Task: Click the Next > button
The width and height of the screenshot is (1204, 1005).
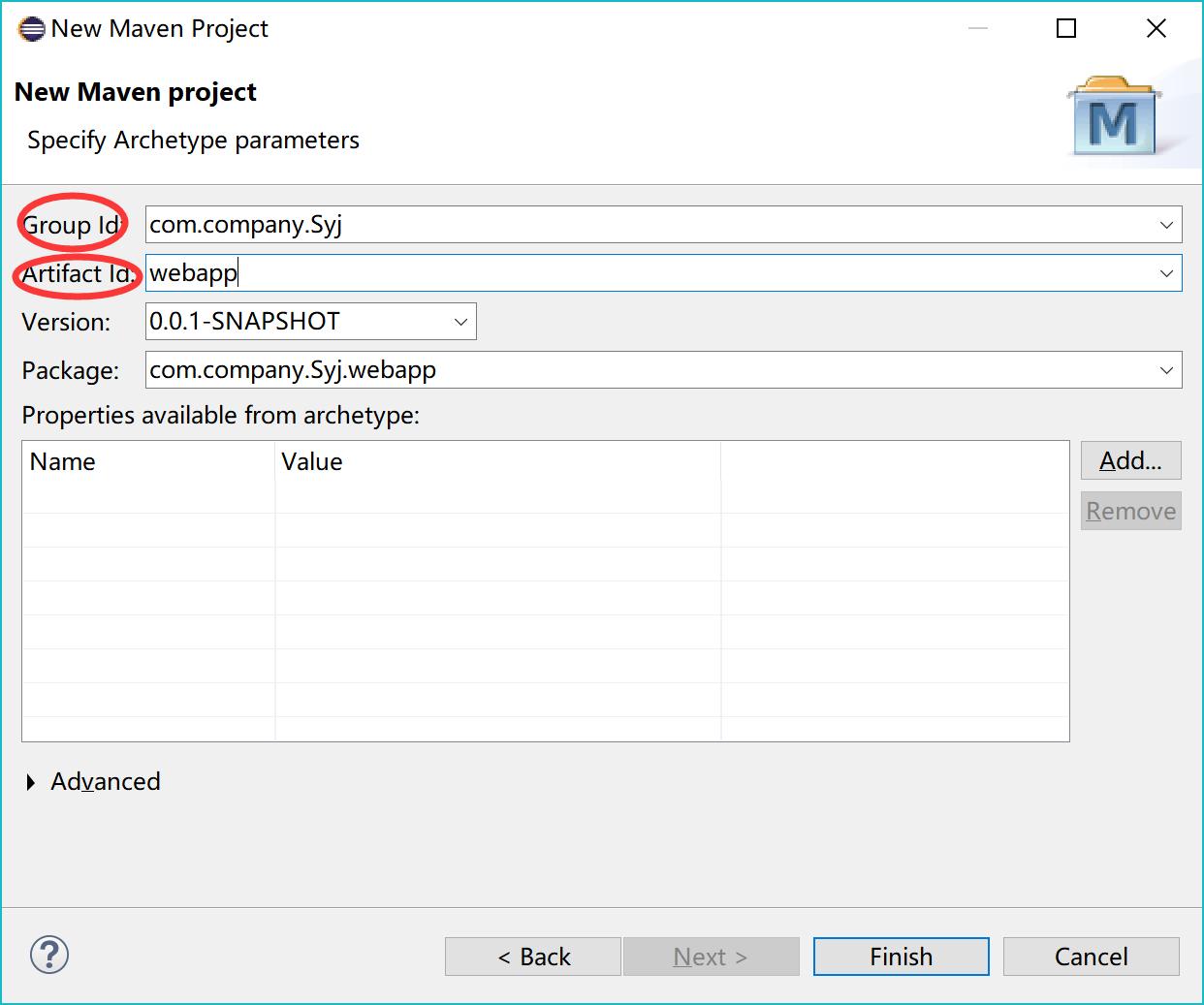Action: 712,957
